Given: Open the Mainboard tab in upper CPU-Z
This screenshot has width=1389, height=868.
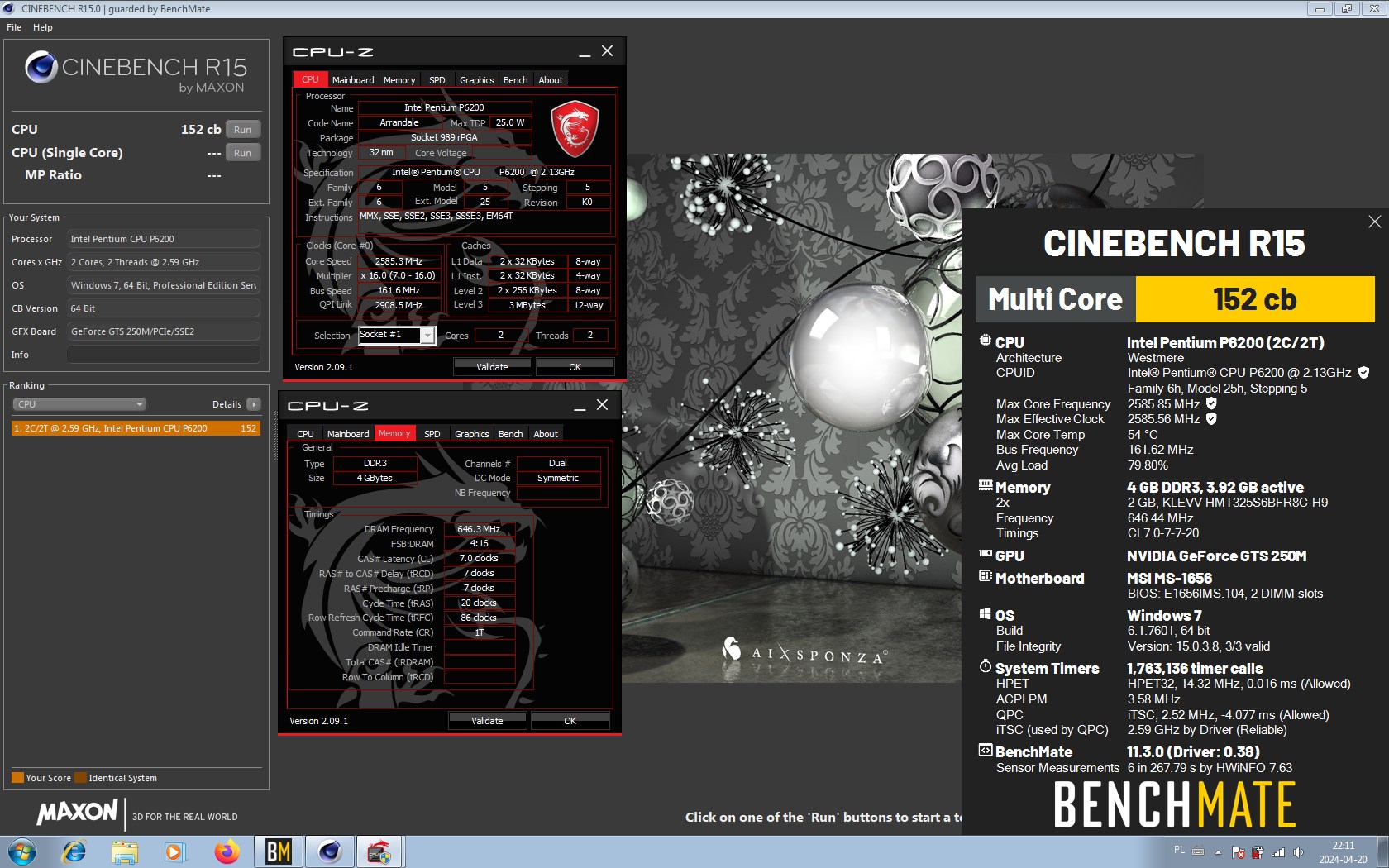Looking at the screenshot, I should [x=353, y=80].
